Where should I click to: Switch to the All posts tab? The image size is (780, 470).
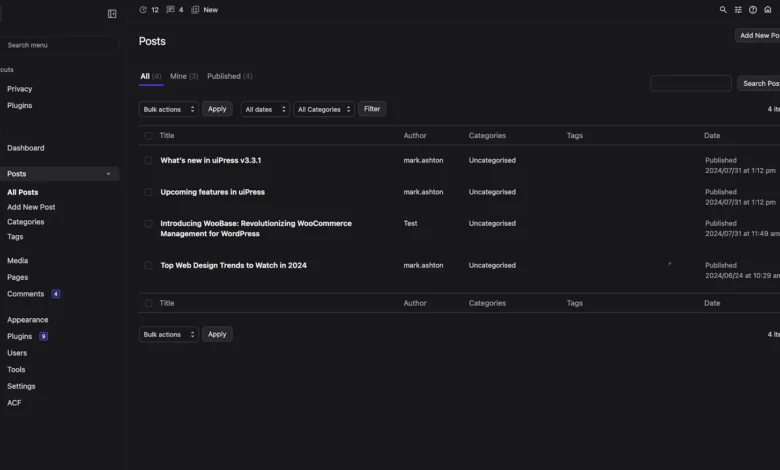click(x=151, y=76)
